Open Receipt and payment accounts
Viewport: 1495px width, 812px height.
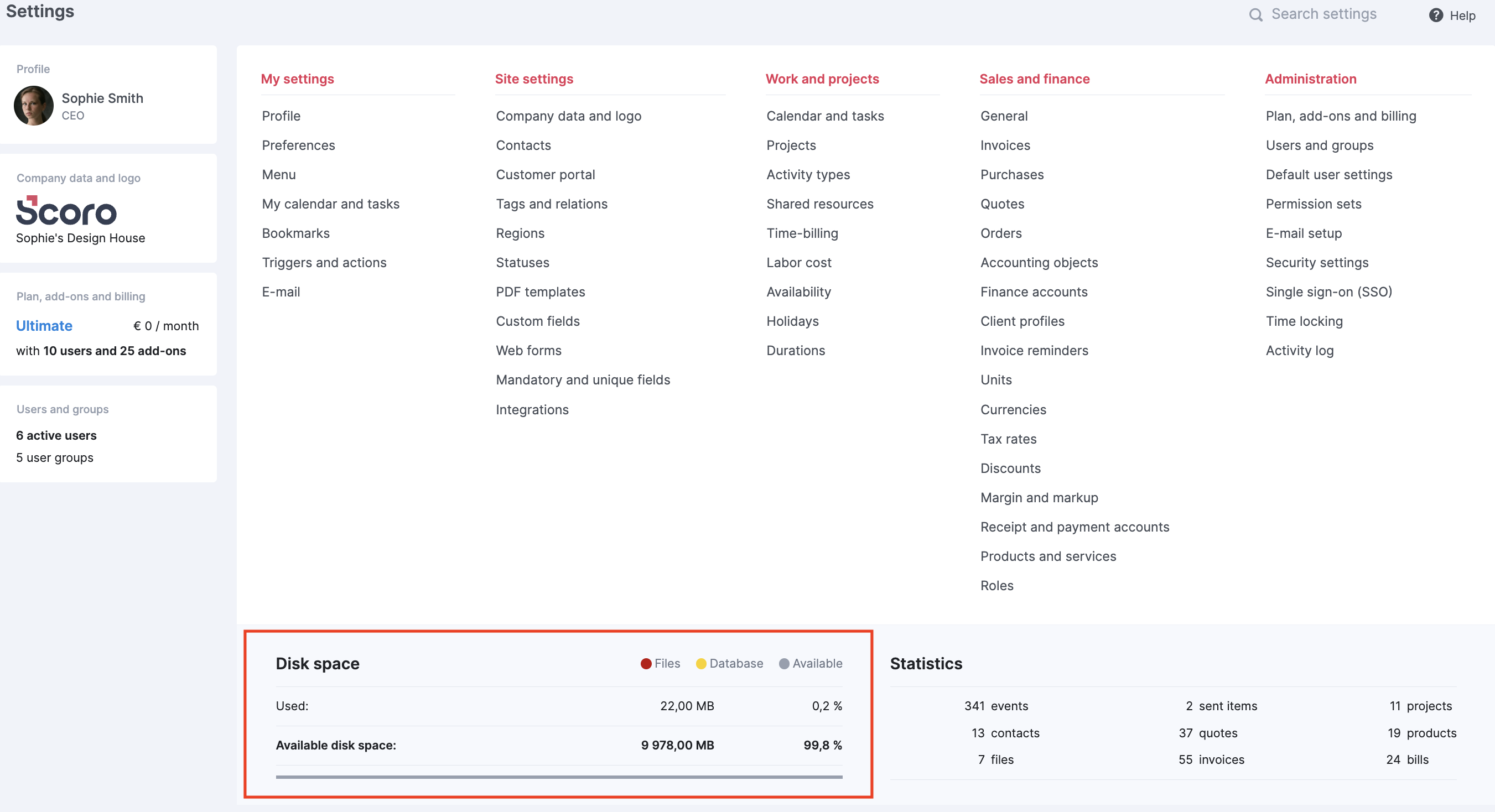coord(1075,527)
